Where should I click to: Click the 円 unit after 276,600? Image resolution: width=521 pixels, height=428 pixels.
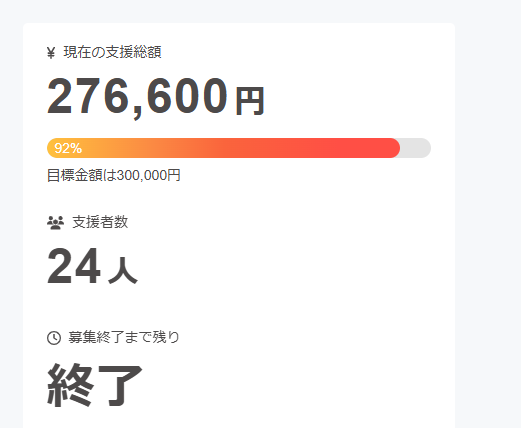pyautogui.click(x=250, y=101)
